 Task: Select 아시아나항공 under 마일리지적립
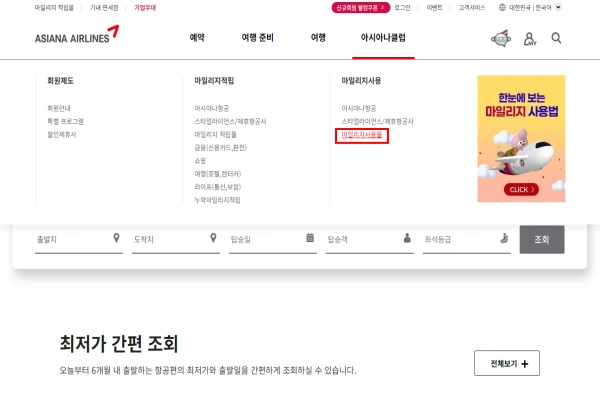coord(212,108)
